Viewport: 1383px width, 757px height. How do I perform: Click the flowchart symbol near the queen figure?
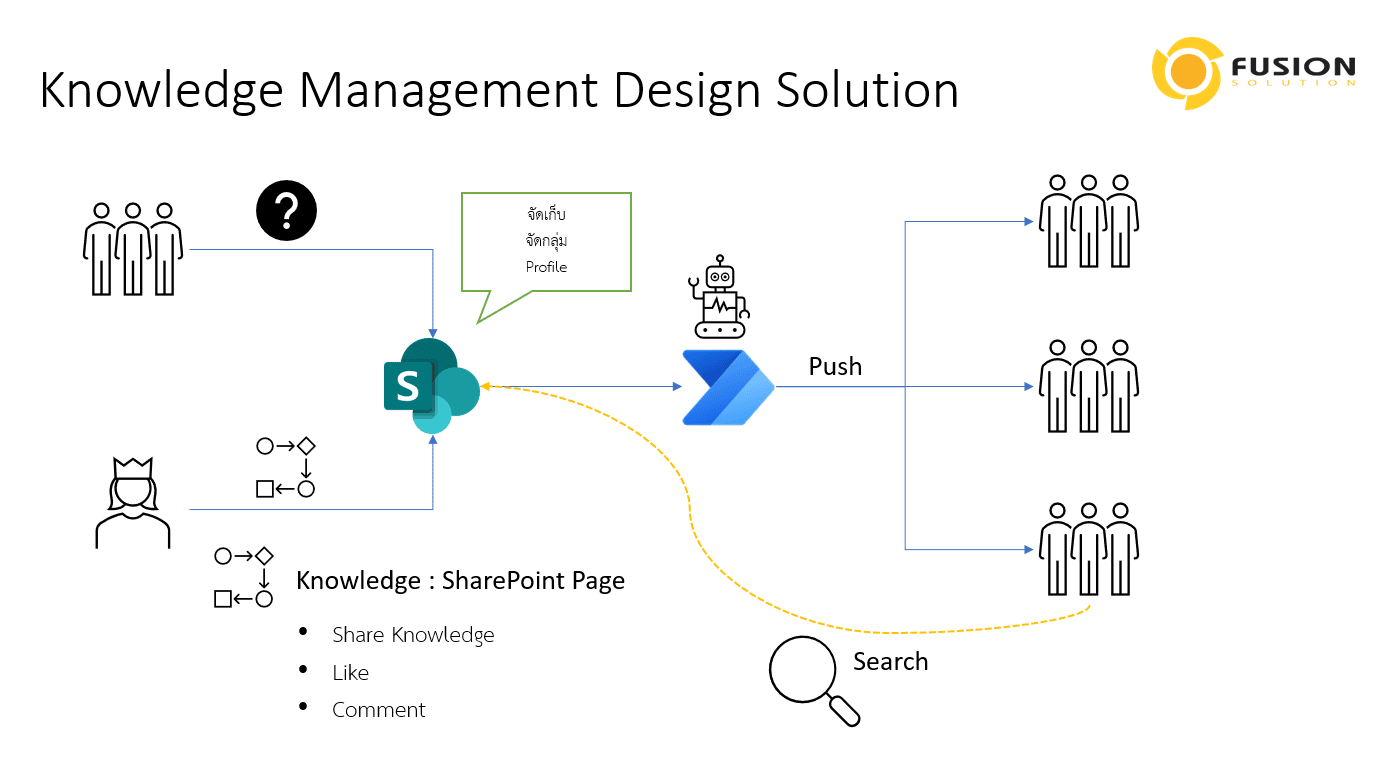(x=285, y=468)
